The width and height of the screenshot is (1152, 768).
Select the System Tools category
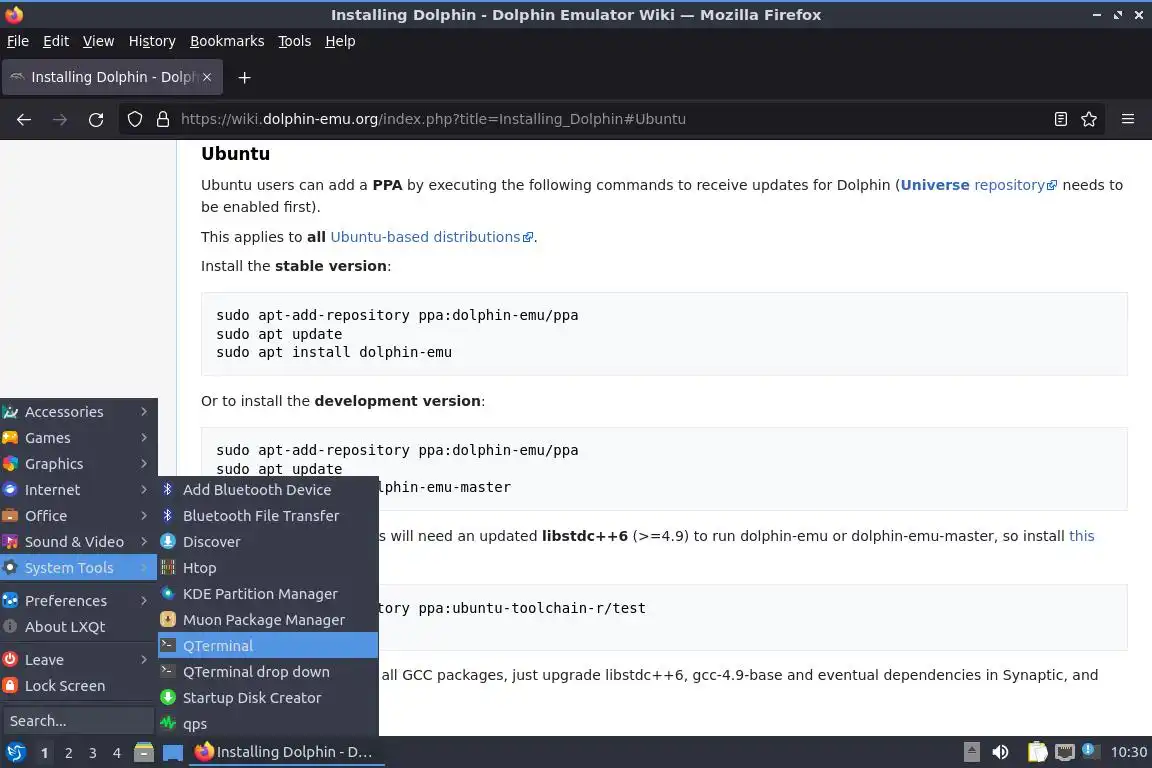coord(79,567)
